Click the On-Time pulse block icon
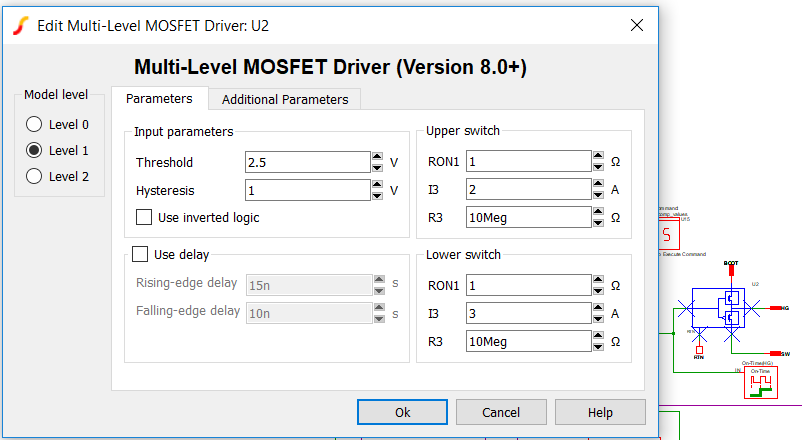802x440 pixels. tap(761, 383)
